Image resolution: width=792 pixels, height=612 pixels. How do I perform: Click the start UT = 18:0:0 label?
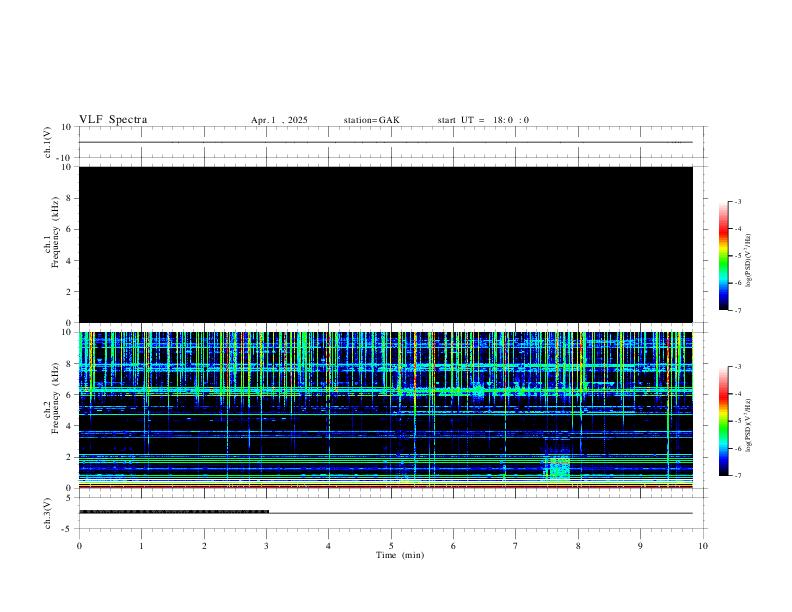coord(483,120)
